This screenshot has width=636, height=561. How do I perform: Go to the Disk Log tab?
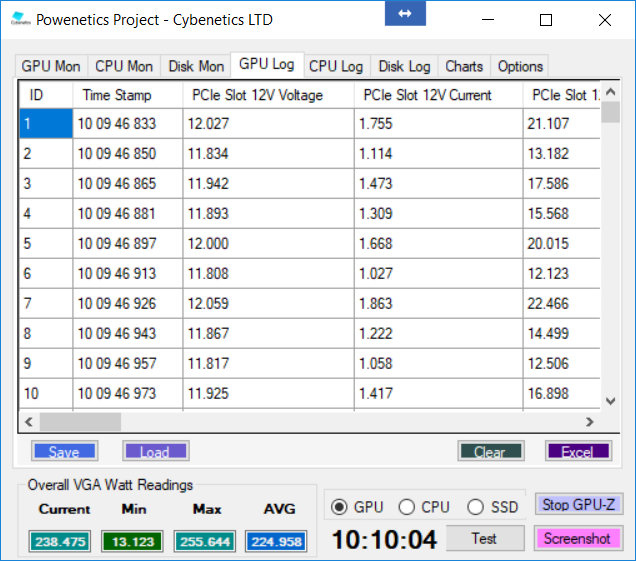coord(404,66)
